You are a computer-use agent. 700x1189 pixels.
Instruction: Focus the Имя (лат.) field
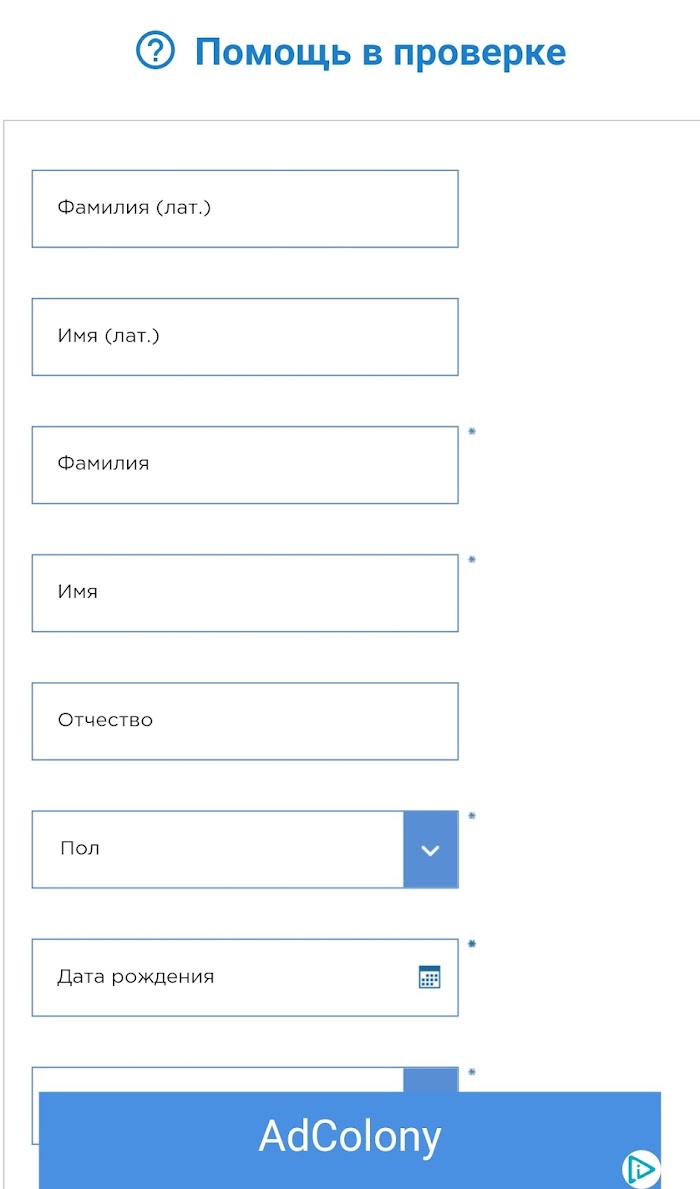pyautogui.click(x=245, y=337)
